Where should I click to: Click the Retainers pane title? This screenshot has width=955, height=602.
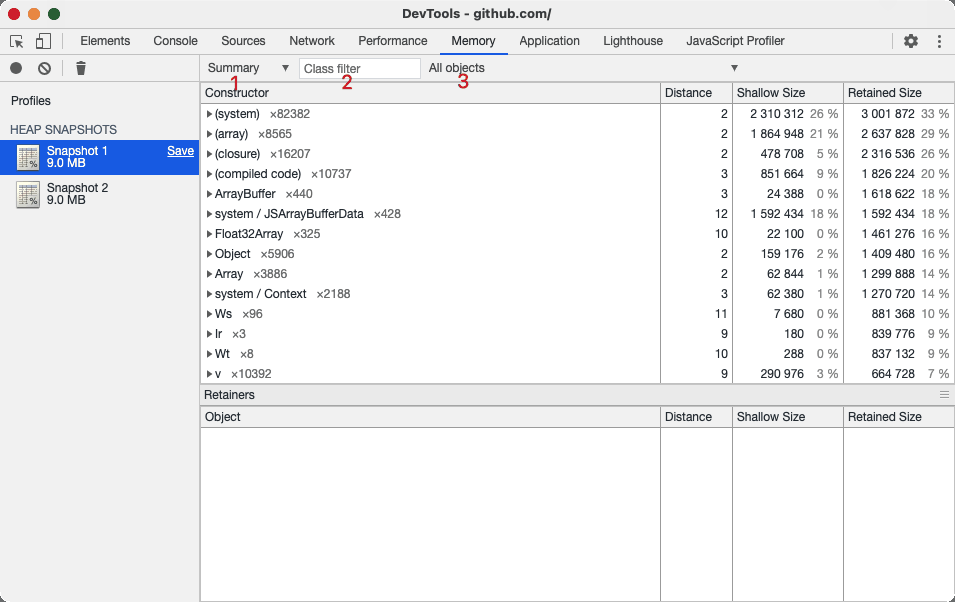coord(229,395)
